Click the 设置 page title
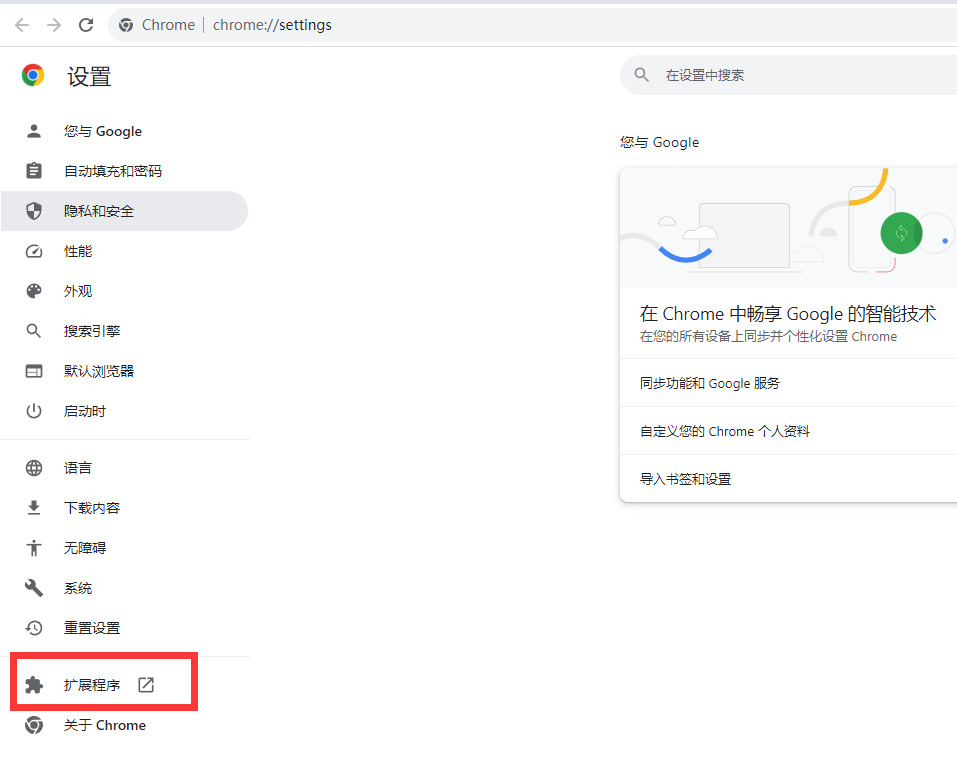Image resolution: width=957 pixels, height=766 pixels. point(89,77)
